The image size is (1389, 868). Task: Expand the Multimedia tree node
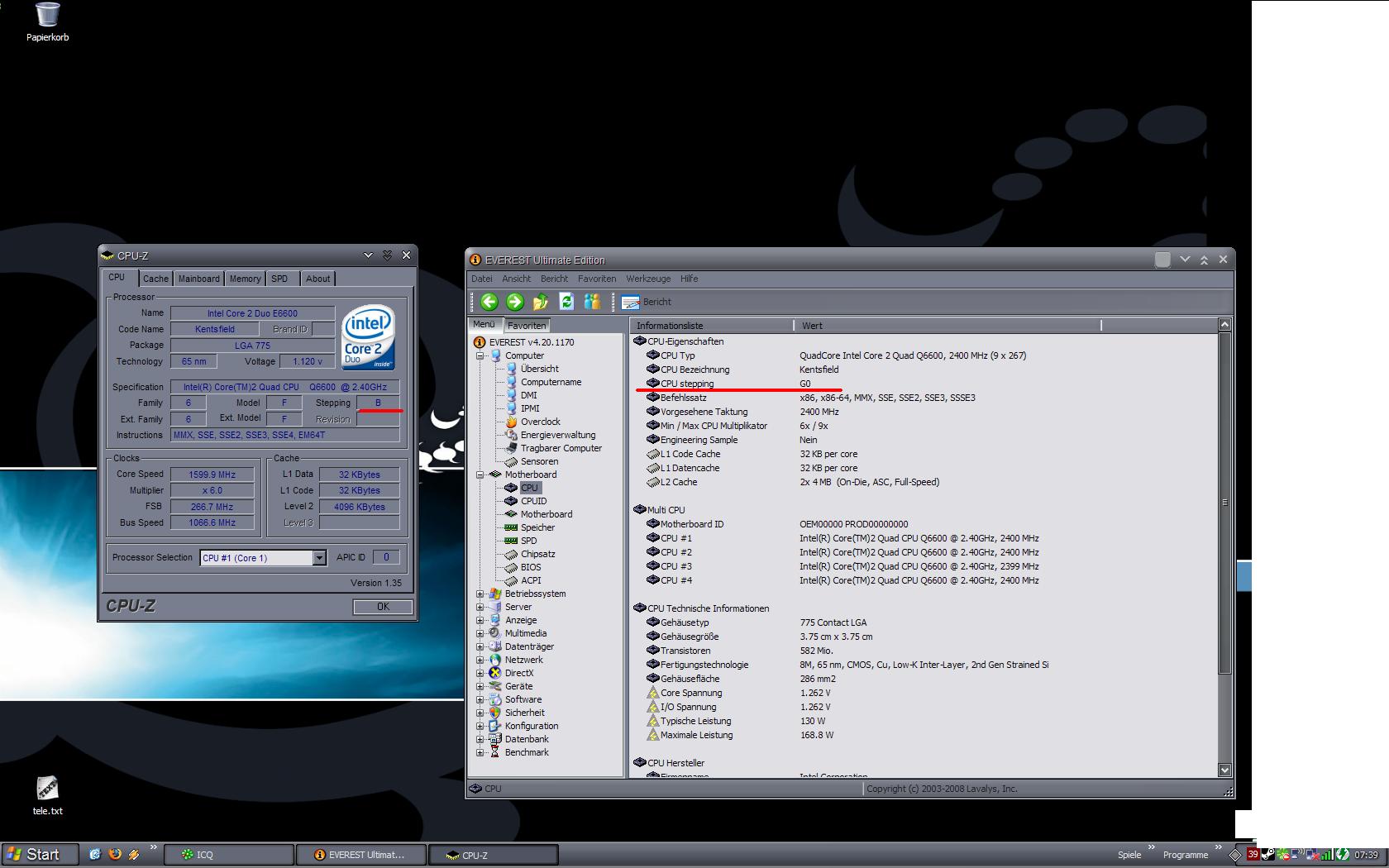coord(480,633)
